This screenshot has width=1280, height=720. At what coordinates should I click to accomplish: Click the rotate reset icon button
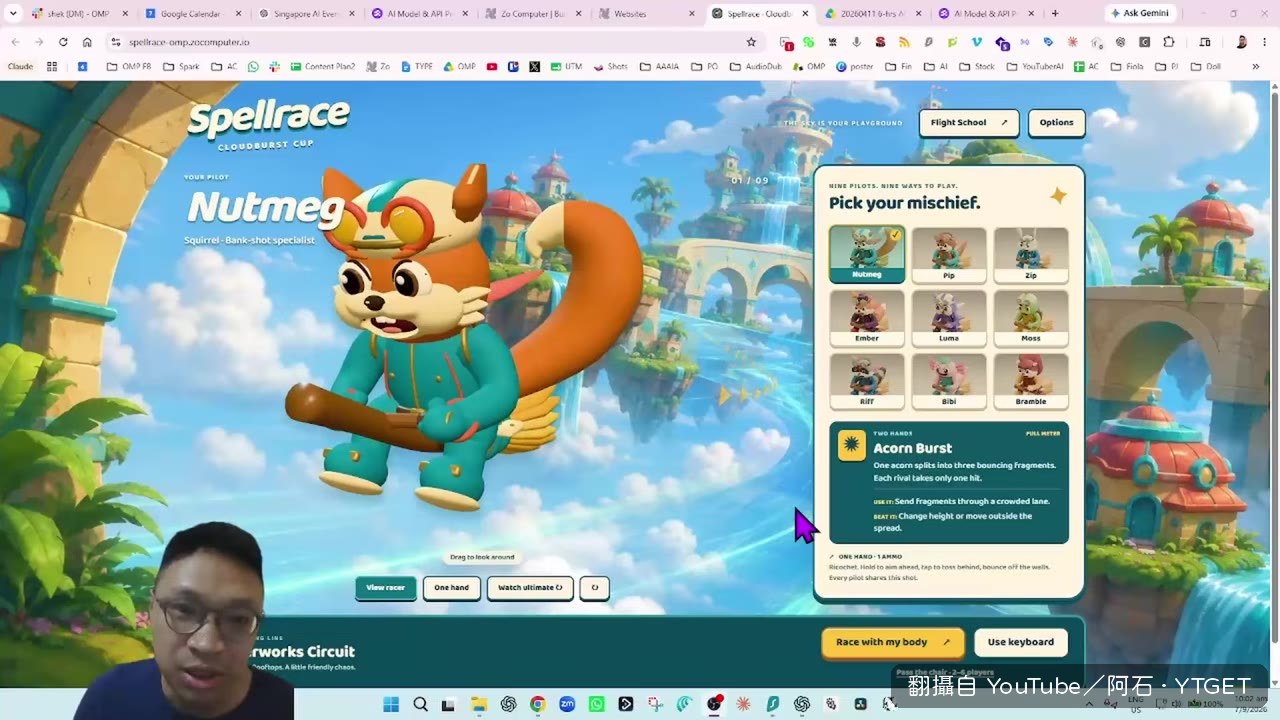click(594, 588)
